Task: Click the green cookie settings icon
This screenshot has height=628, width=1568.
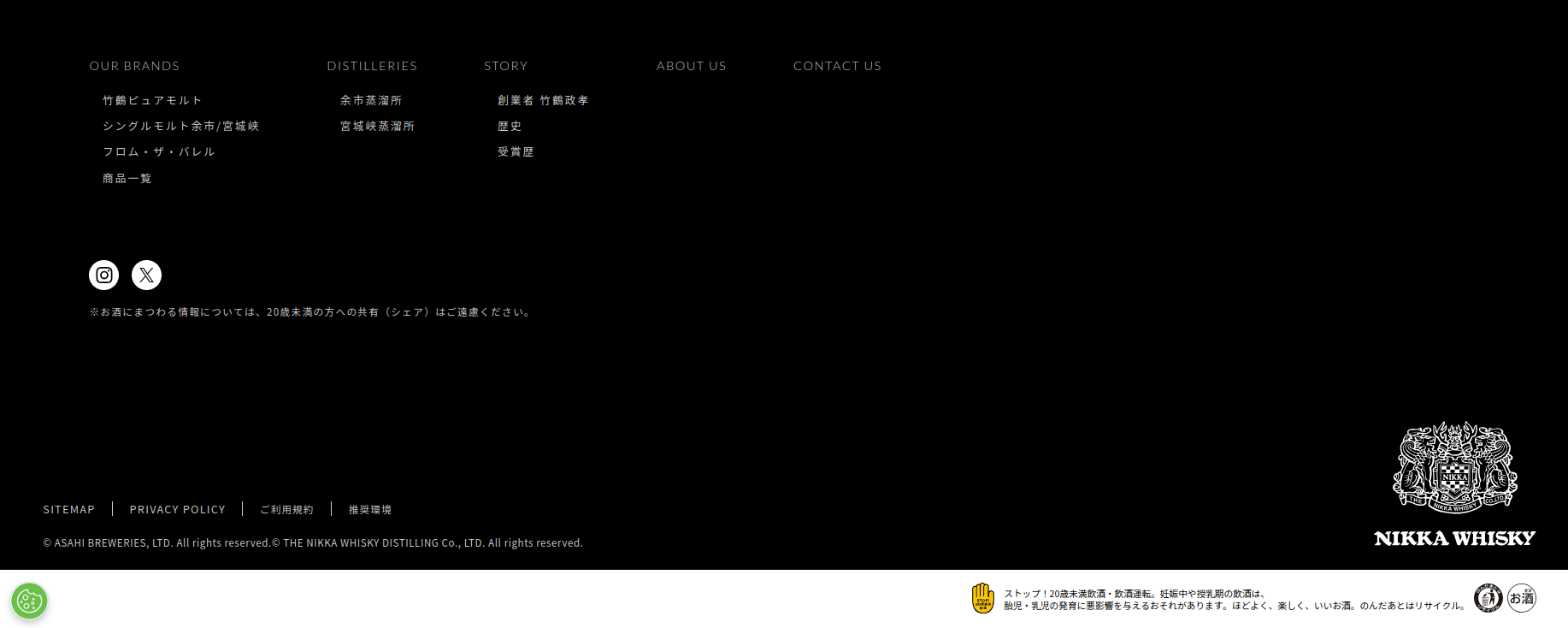Action: 29,601
